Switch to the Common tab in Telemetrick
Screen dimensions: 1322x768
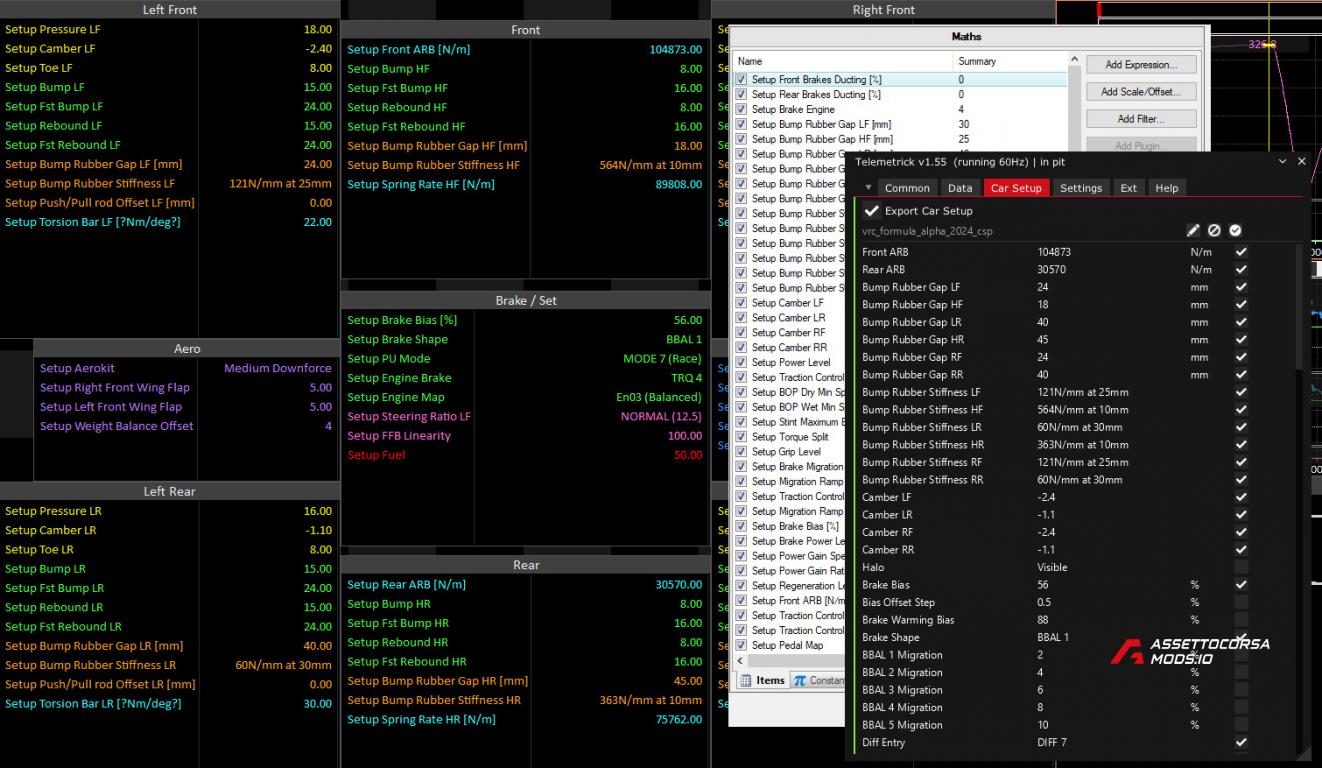(x=907, y=188)
